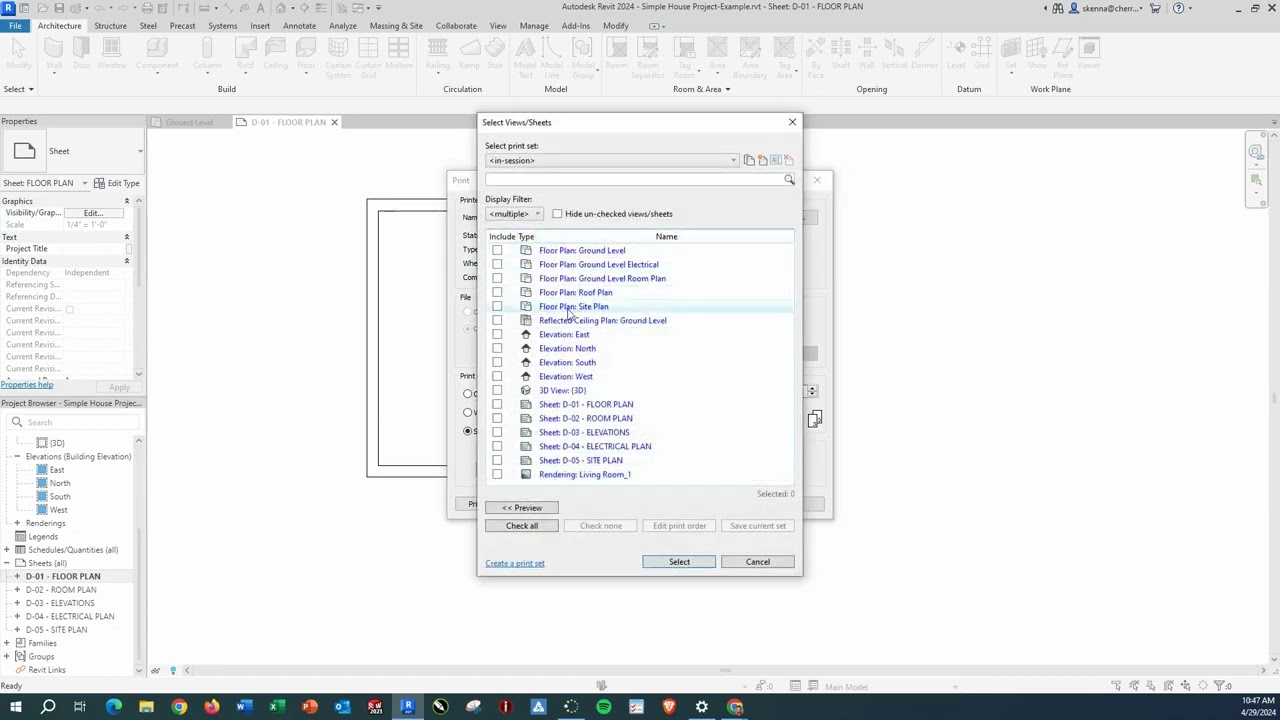Image resolution: width=1280 pixels, height=720 pixels.
Task: Select the Model Text tool
Action: point(525,56)
